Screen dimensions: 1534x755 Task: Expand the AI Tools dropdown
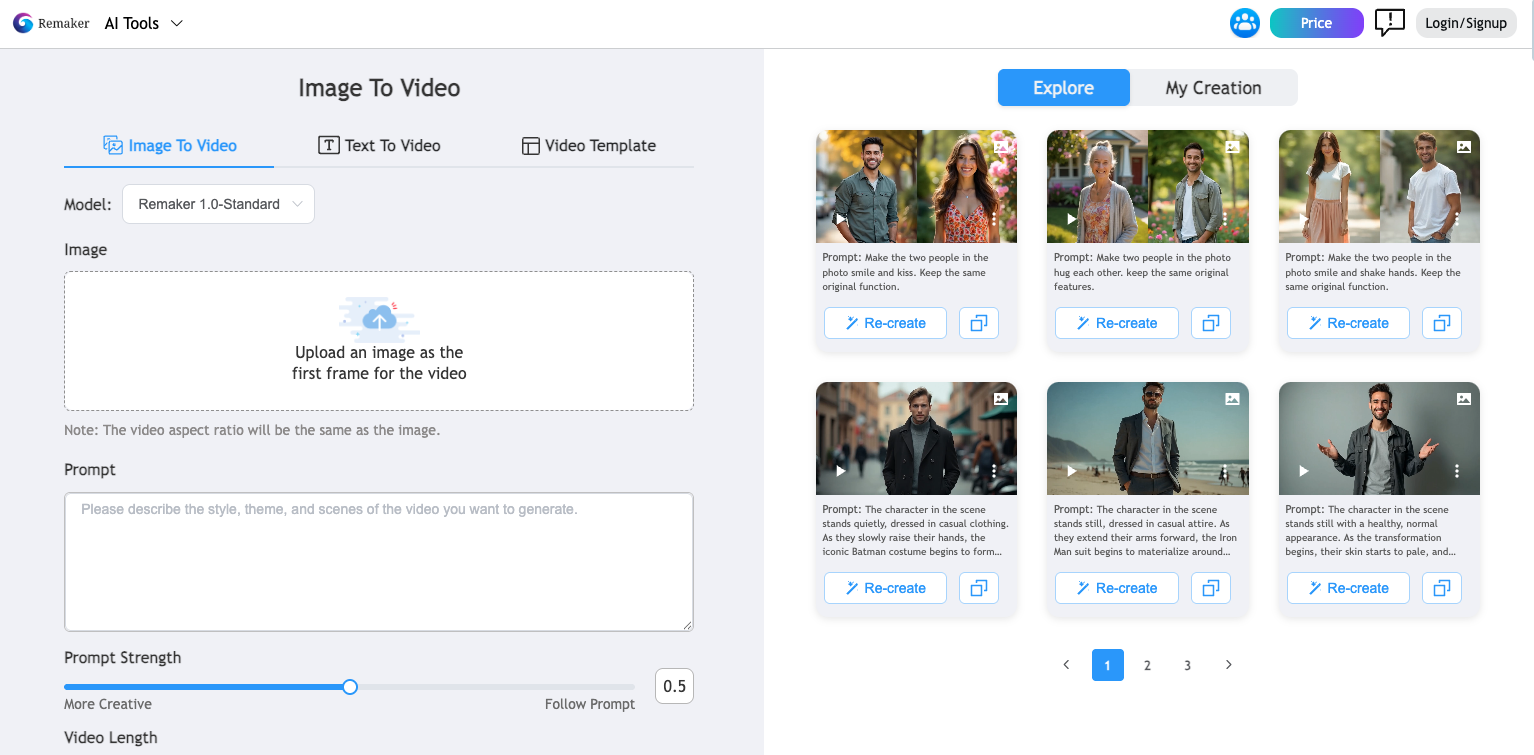pyautogui.click(x=143, y=22)
